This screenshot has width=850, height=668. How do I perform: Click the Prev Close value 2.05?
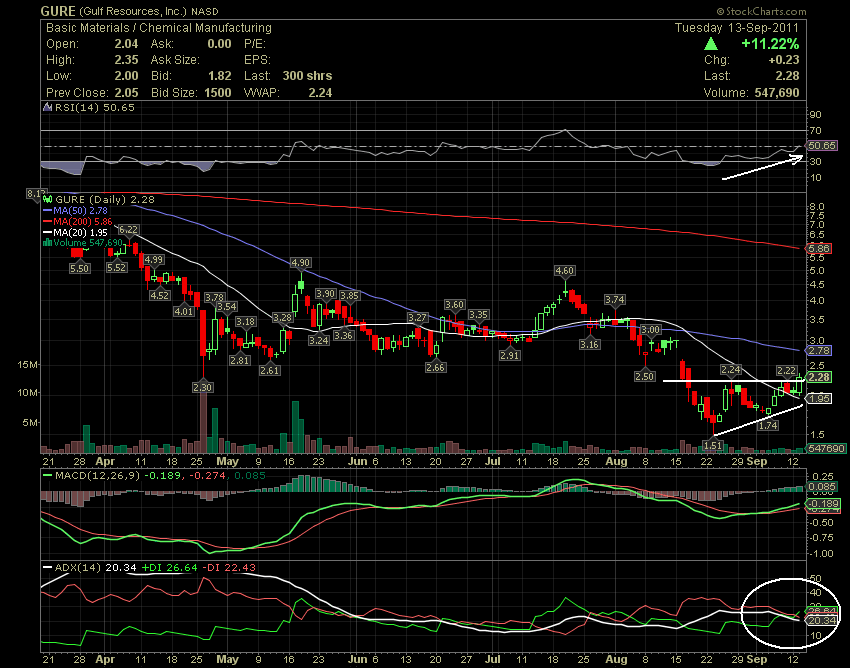click(x=126, y=93)
